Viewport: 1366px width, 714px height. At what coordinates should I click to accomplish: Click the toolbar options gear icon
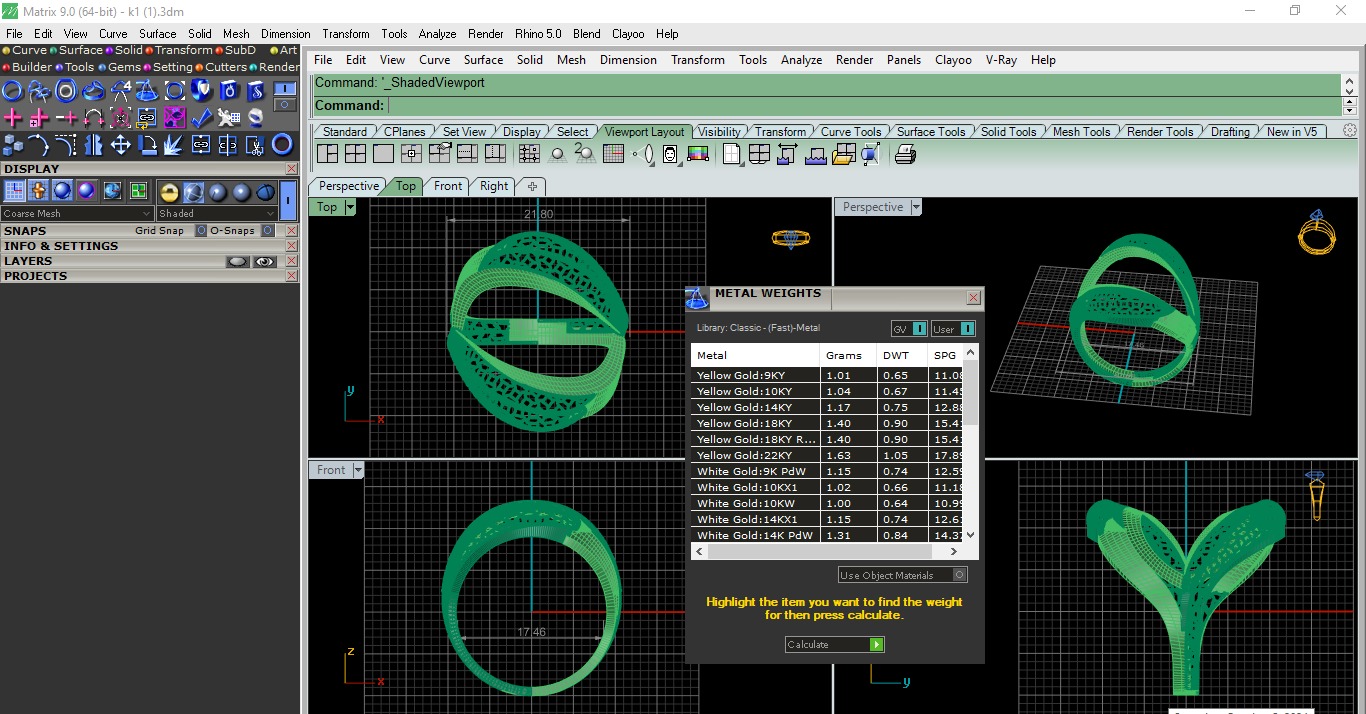(1349, 131)
